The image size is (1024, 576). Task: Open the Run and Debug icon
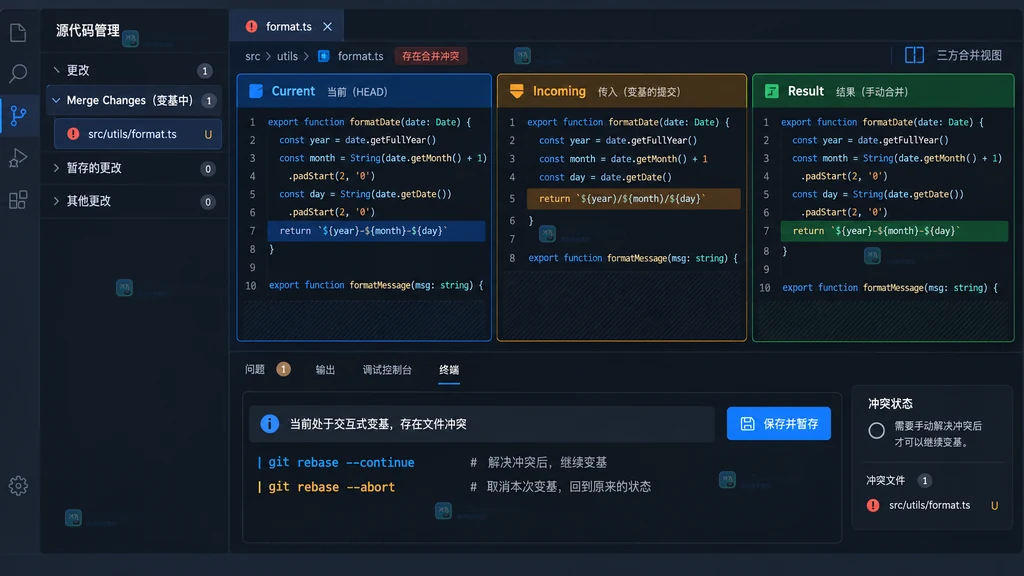point(18,157)
